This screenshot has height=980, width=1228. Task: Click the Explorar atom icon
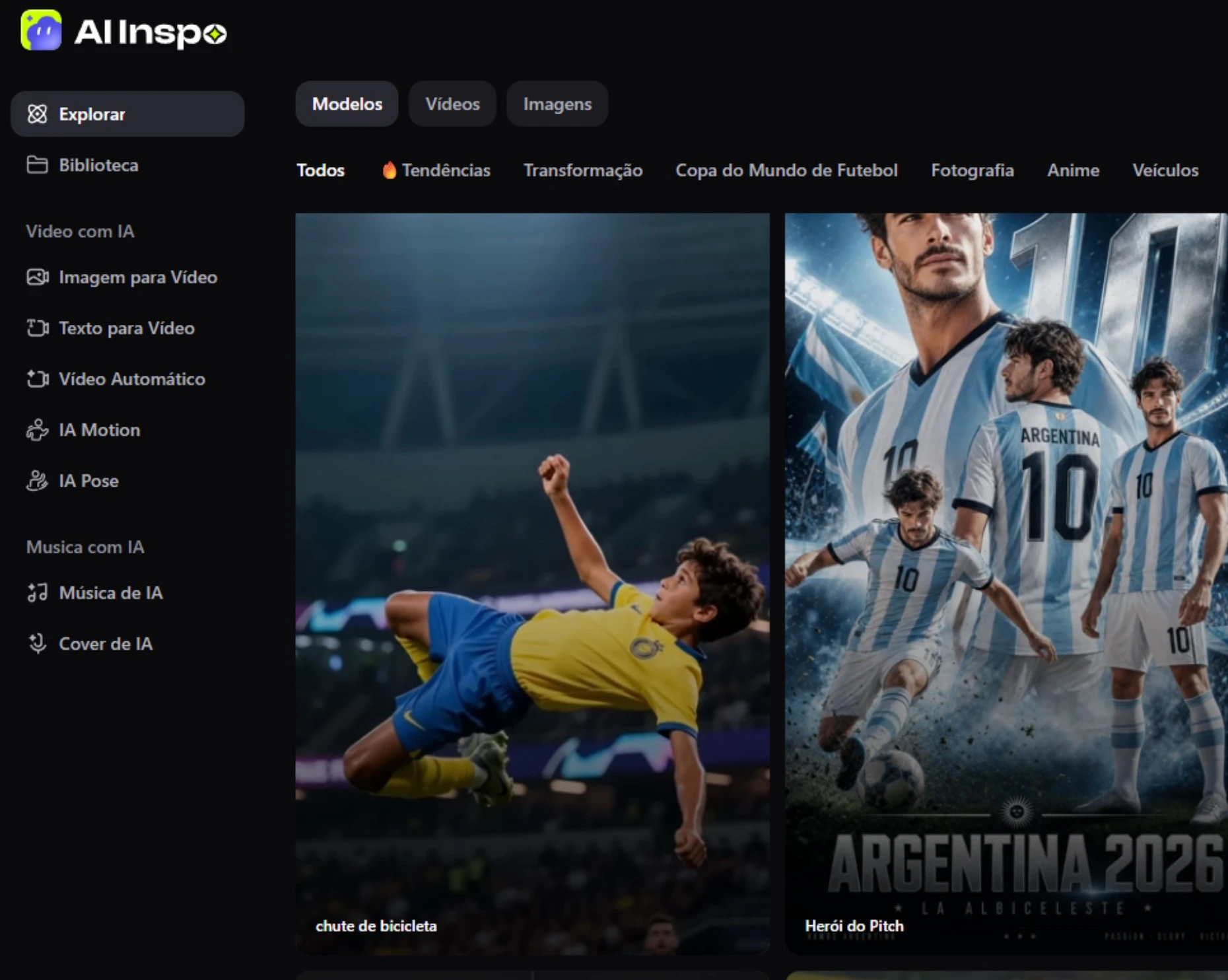pyautogui.click(x=37, y=114)
